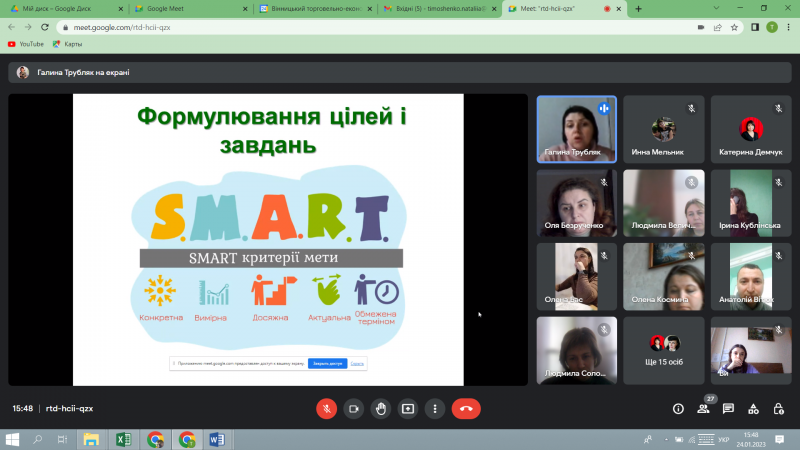
Task: Reload the Meet page
Action: point(45,27)
